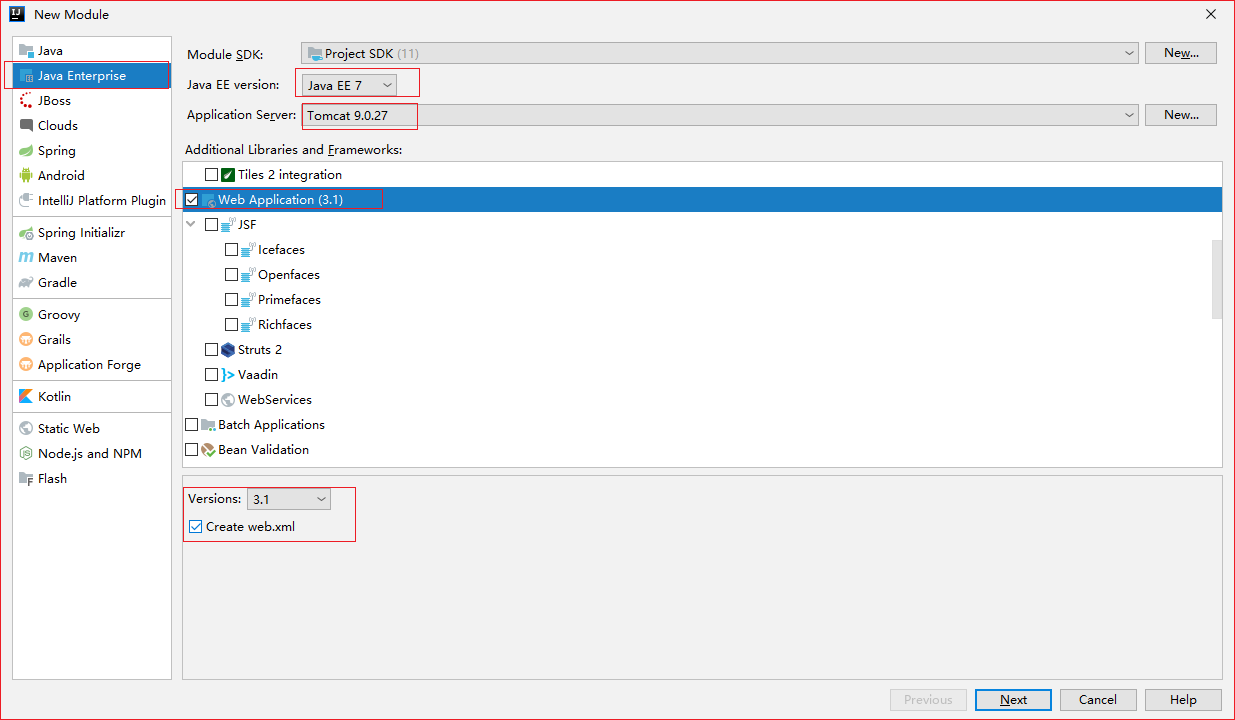
Task: Select Application Forge module type
Action: tap(92, 365)
